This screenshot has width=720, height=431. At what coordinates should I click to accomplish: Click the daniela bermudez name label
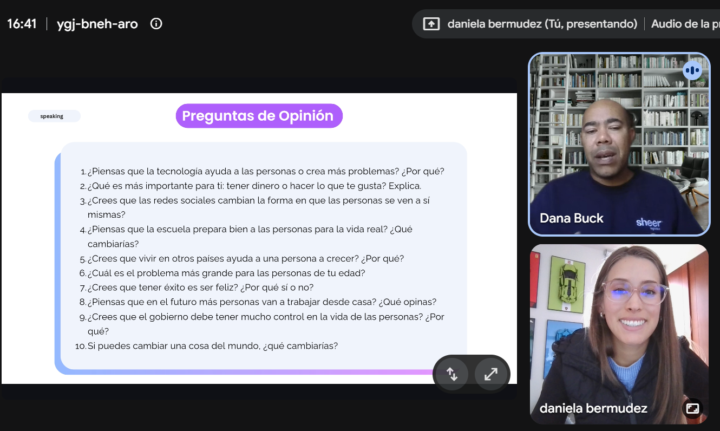coord(593,408)
